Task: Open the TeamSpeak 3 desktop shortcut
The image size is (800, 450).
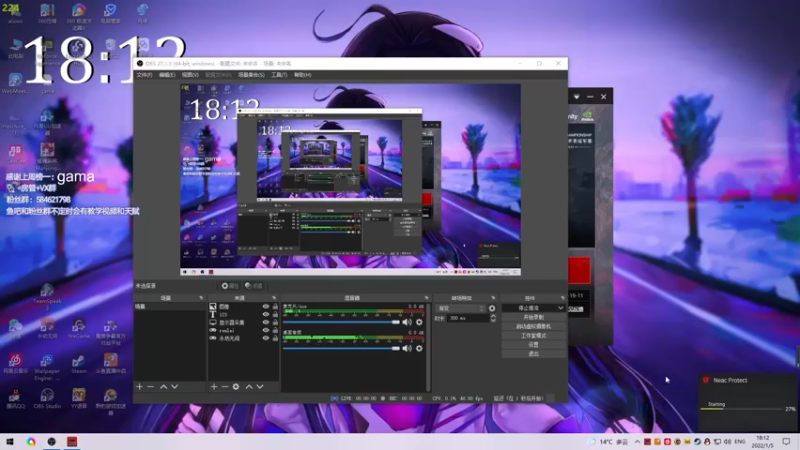Action: (x=47, y=296)
